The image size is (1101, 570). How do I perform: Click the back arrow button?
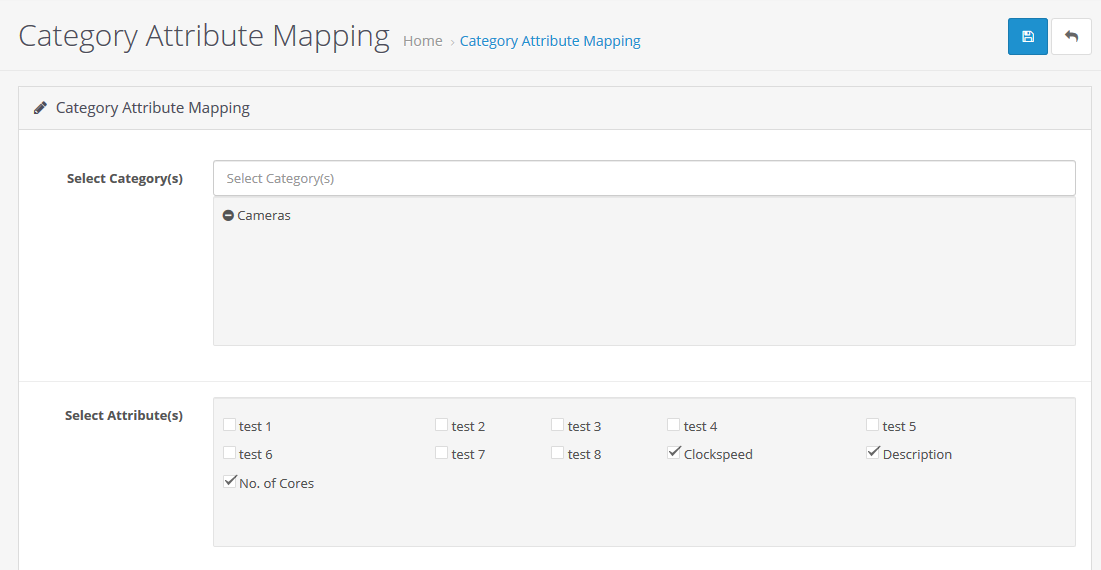[x=1071, y=37]
